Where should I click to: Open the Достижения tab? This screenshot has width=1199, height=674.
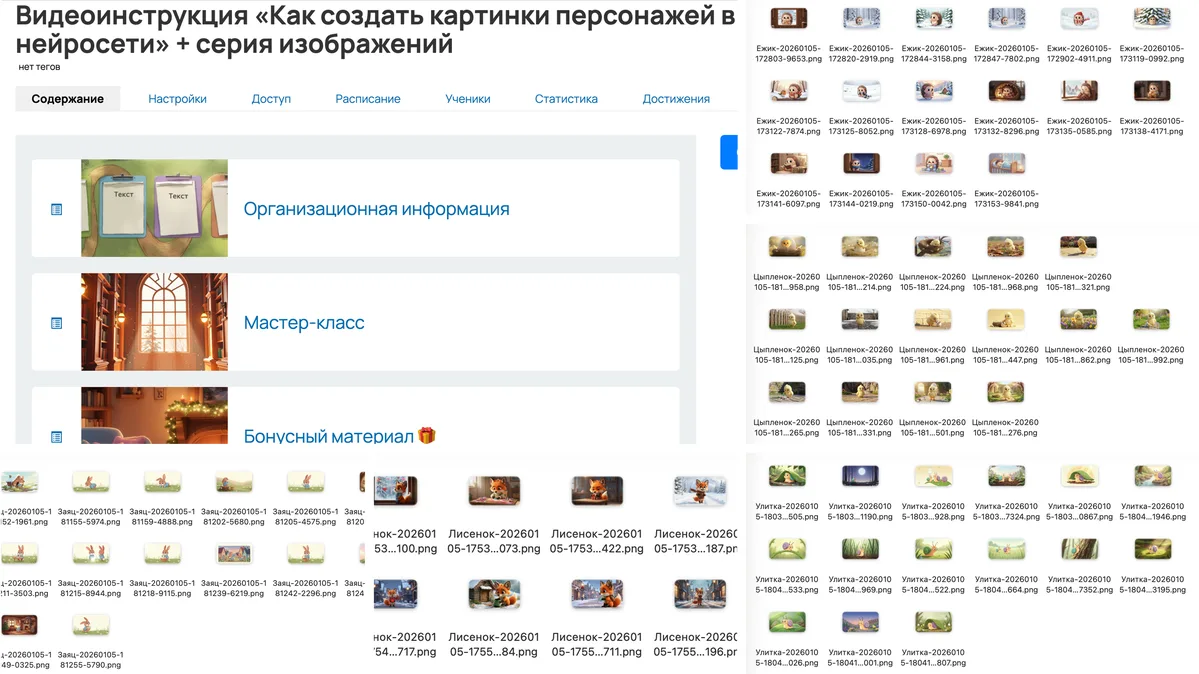pos(676,99)
